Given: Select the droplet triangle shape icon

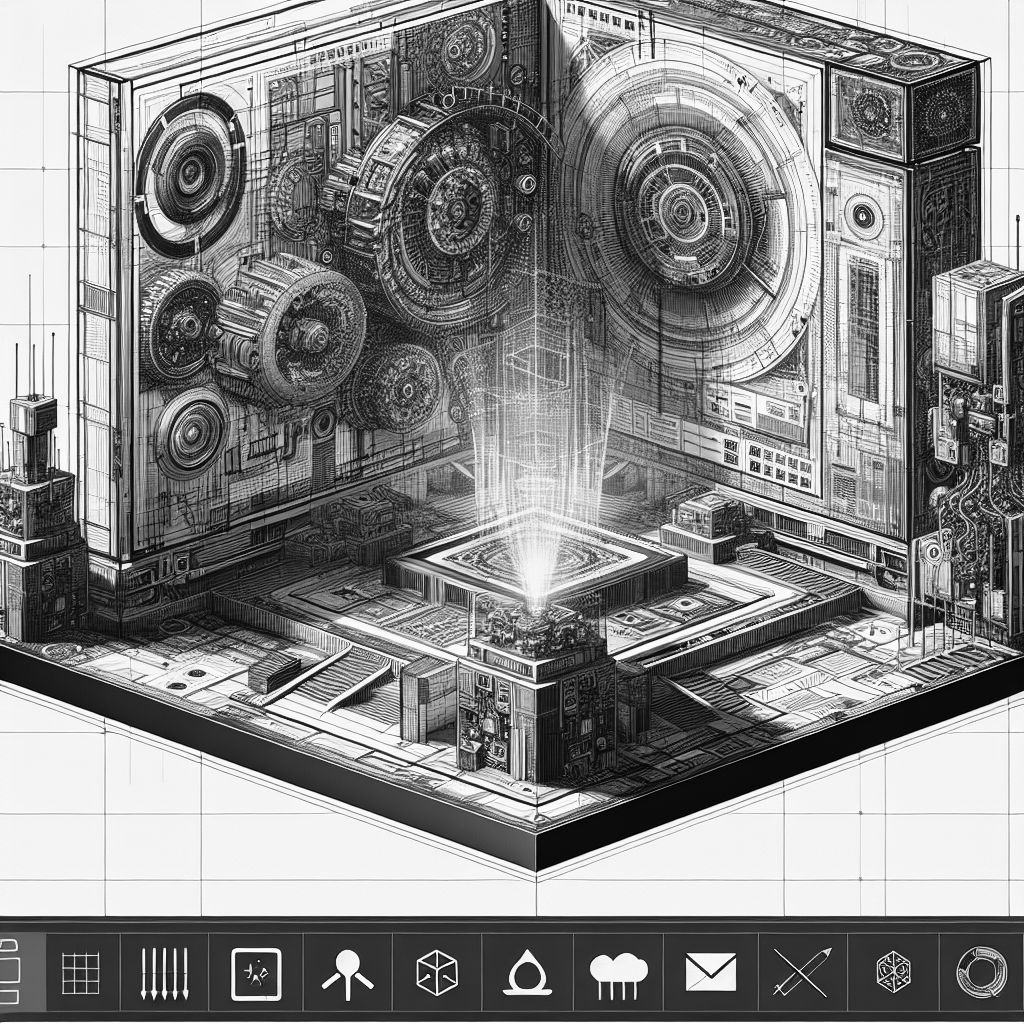Looking at the screenshot, I should click(x=526, y=973).
